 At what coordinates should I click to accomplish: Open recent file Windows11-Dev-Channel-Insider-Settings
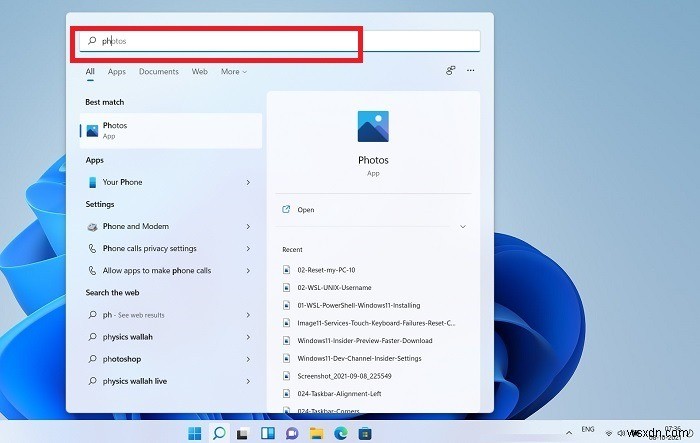coord(359,358)
